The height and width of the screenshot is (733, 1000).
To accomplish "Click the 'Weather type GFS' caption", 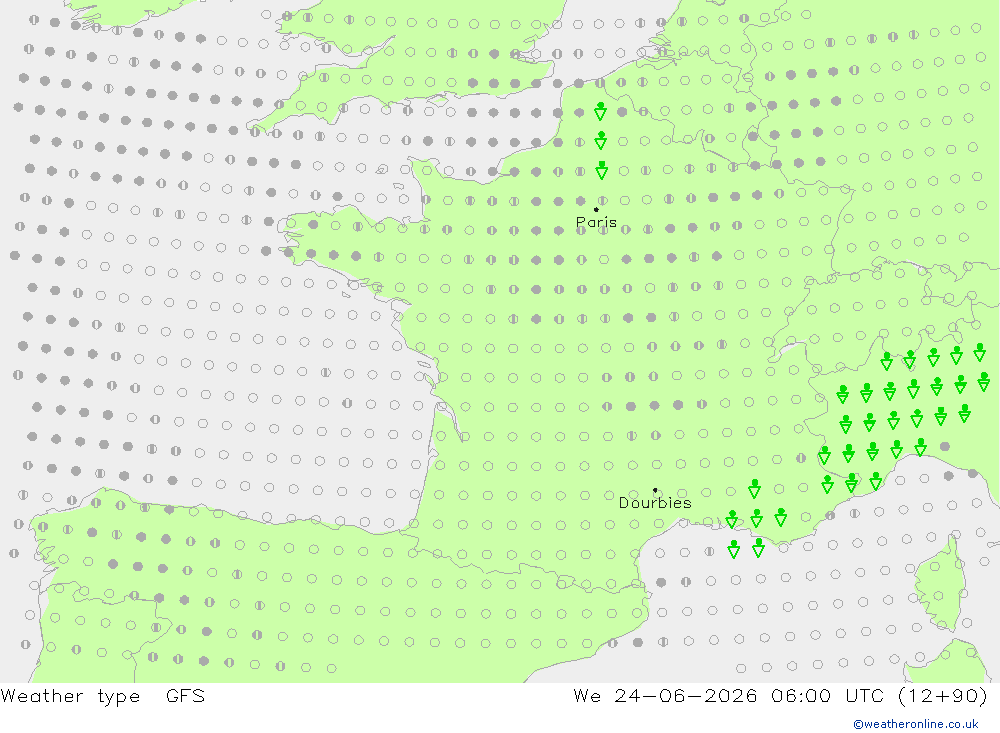I will coord(103,696).
